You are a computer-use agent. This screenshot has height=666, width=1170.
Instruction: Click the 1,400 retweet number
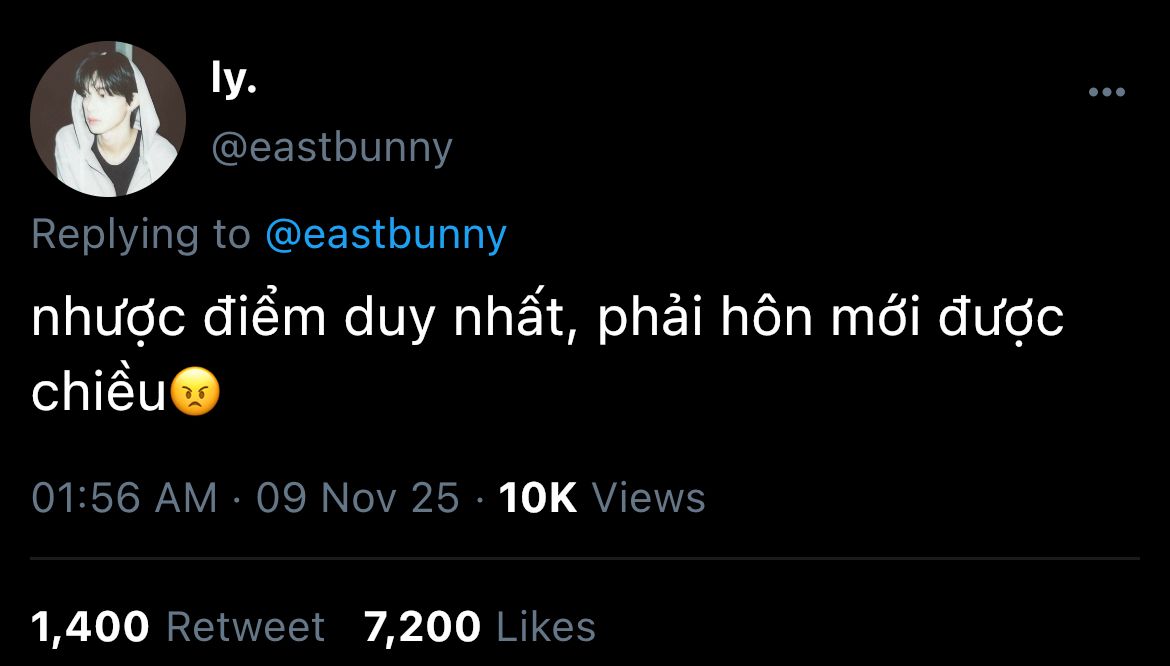point(90,627)
